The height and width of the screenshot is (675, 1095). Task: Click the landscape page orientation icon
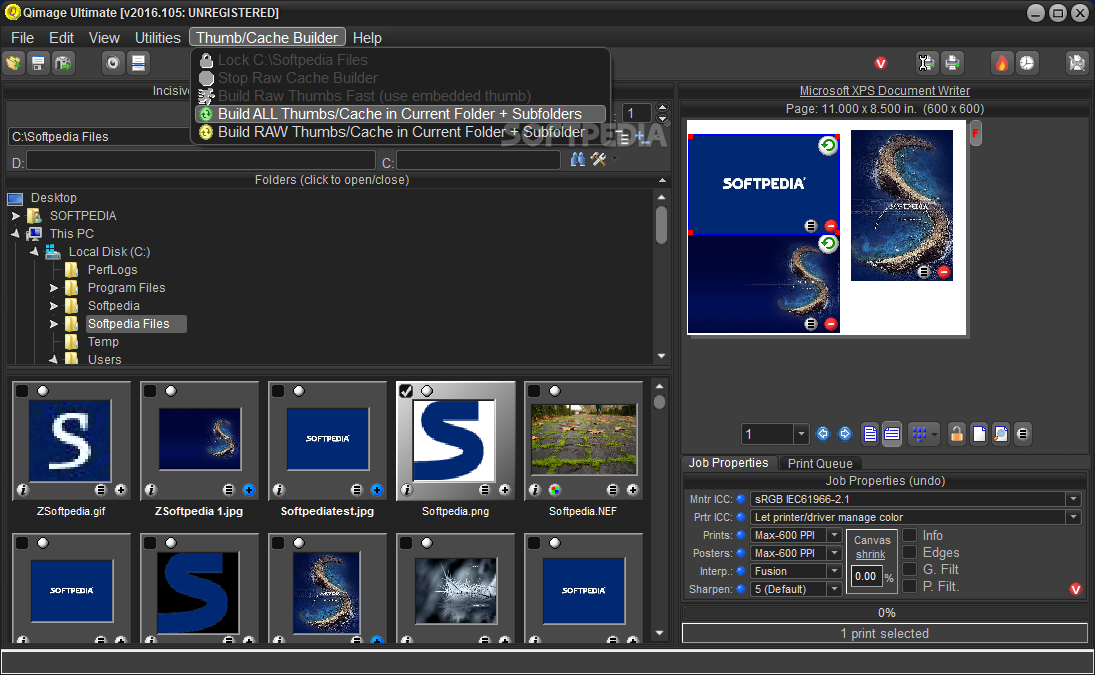[x=892, y=434]
